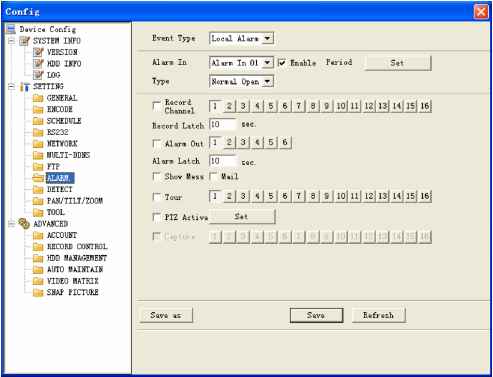Toggle Tour channel number 8
The height and width of the screenshot is (377, 493).
click(313, 196)
